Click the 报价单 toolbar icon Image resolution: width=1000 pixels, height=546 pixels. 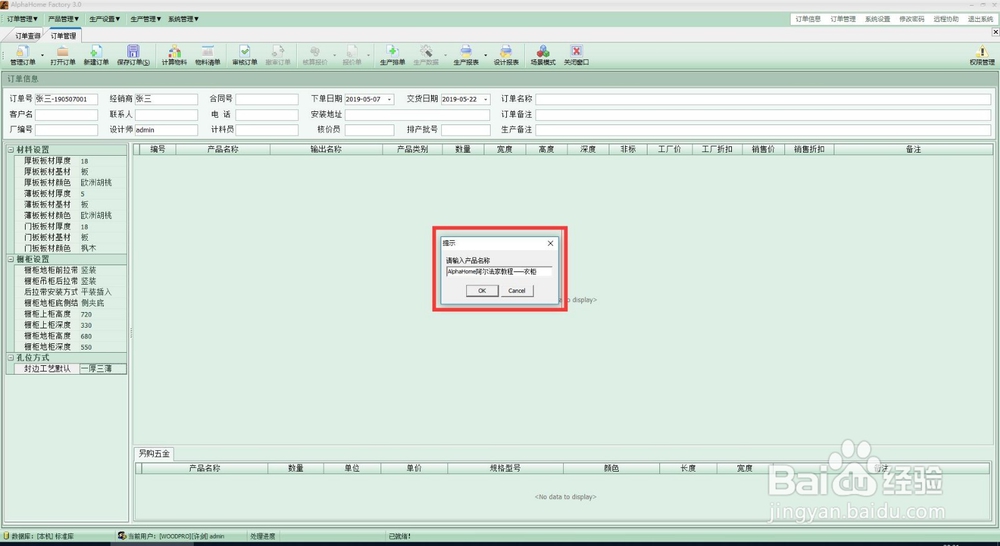(x=351, y=55)
